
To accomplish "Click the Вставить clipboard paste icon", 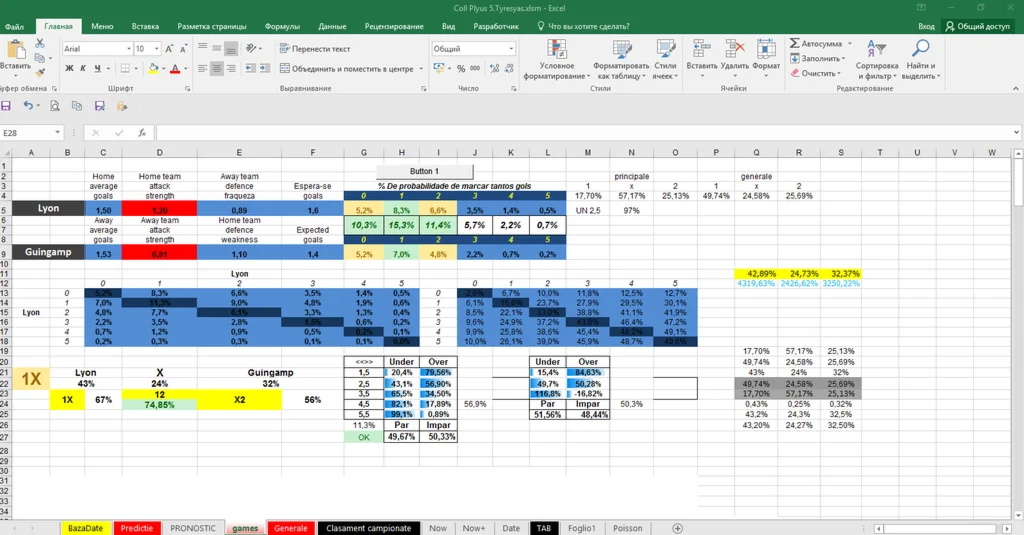I will 15,49.
